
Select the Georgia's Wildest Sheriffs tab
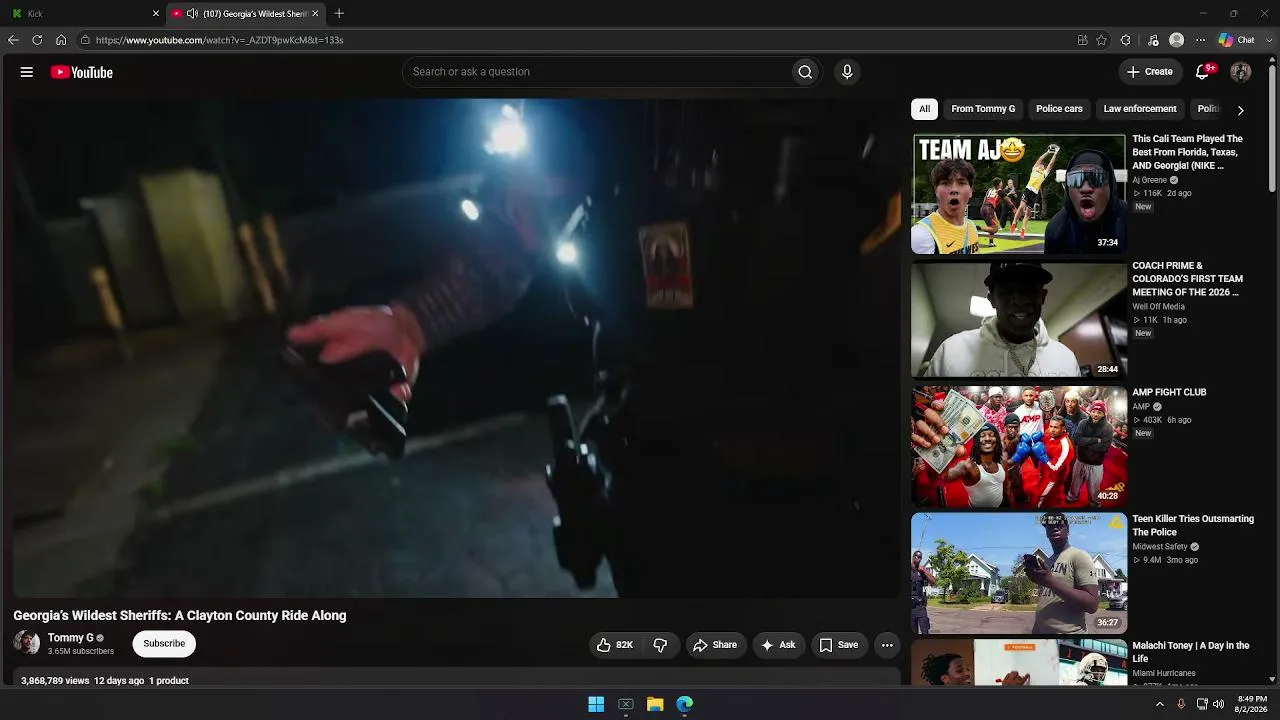tap(246, 13)
